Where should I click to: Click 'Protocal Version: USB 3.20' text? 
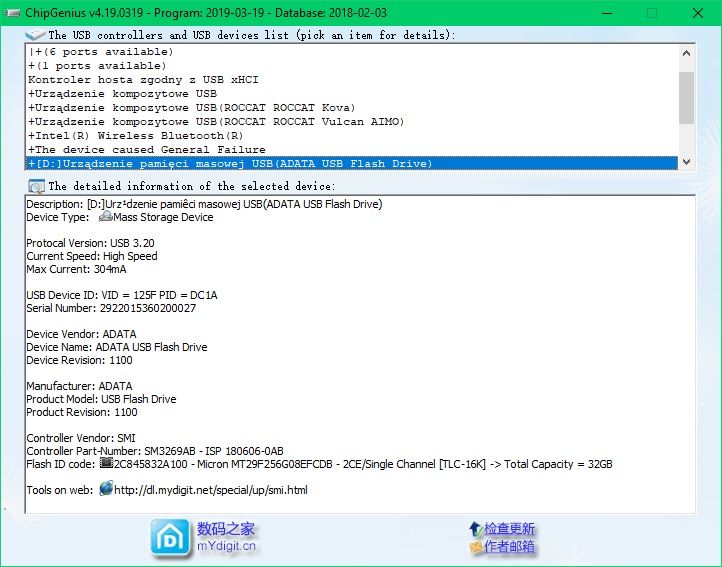click(90, 243)
